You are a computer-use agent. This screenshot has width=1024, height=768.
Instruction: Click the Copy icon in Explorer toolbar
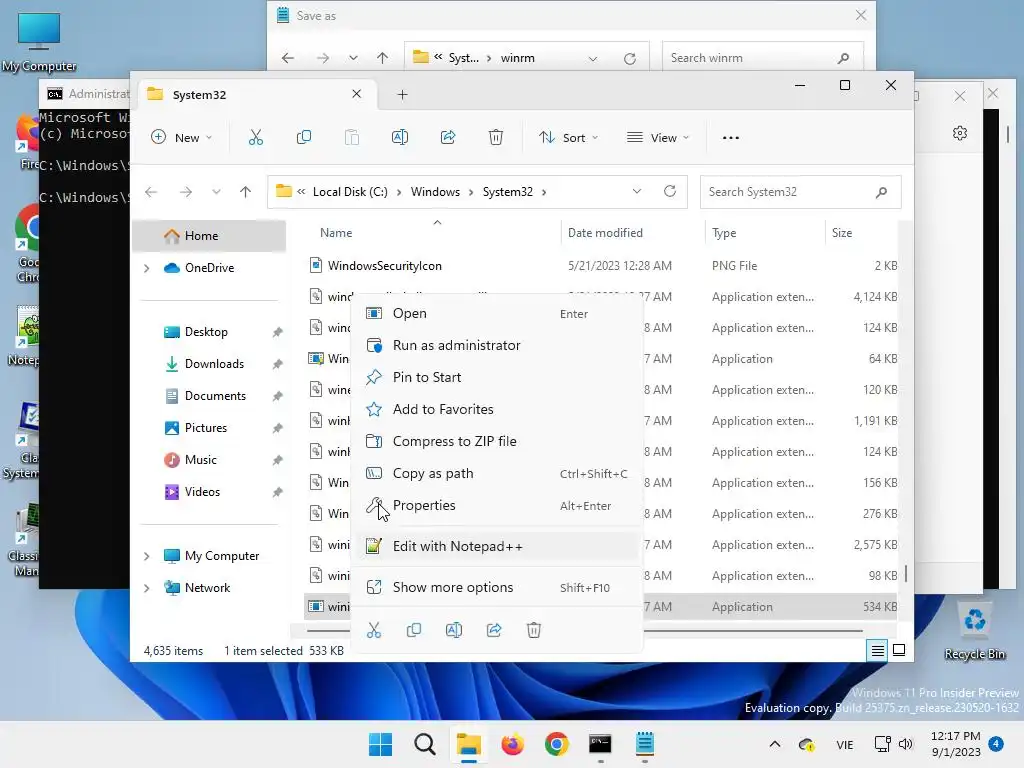pyautogui.click(x=304, y=138)
